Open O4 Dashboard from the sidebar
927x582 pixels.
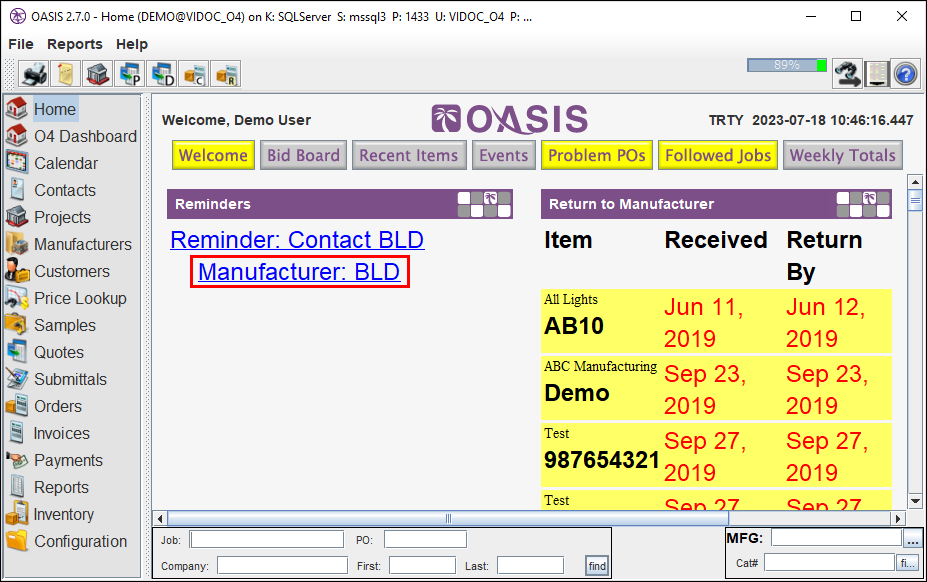click(x=85, y=136)
